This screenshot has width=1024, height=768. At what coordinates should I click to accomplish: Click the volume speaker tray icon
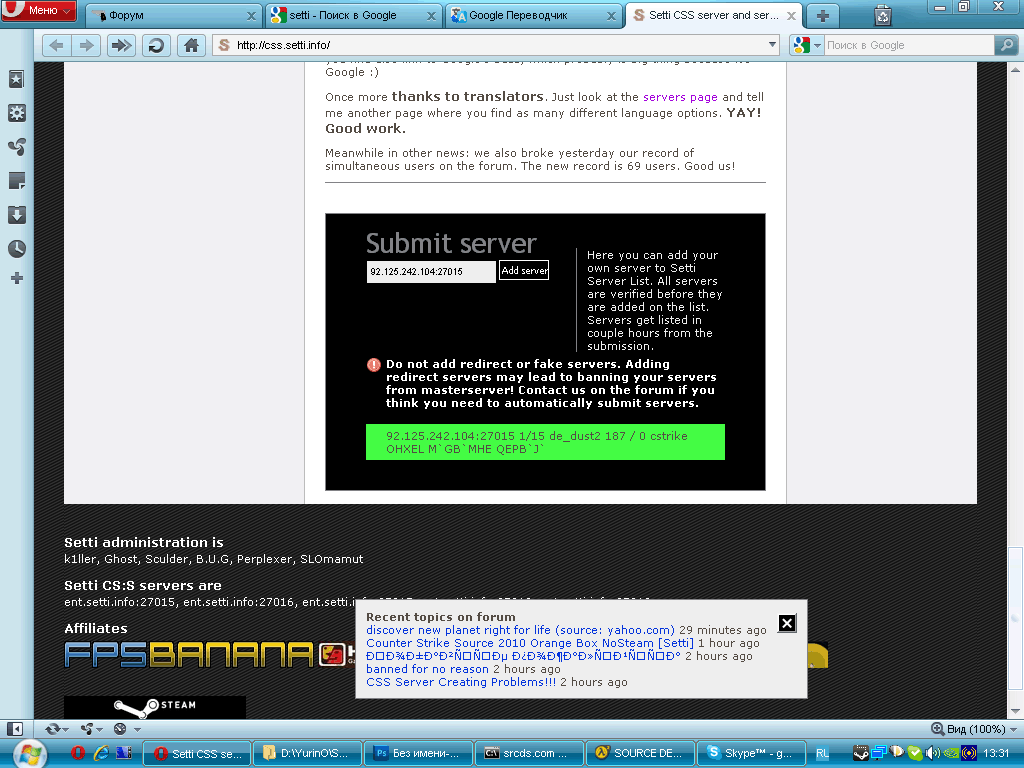click(933, 753)
